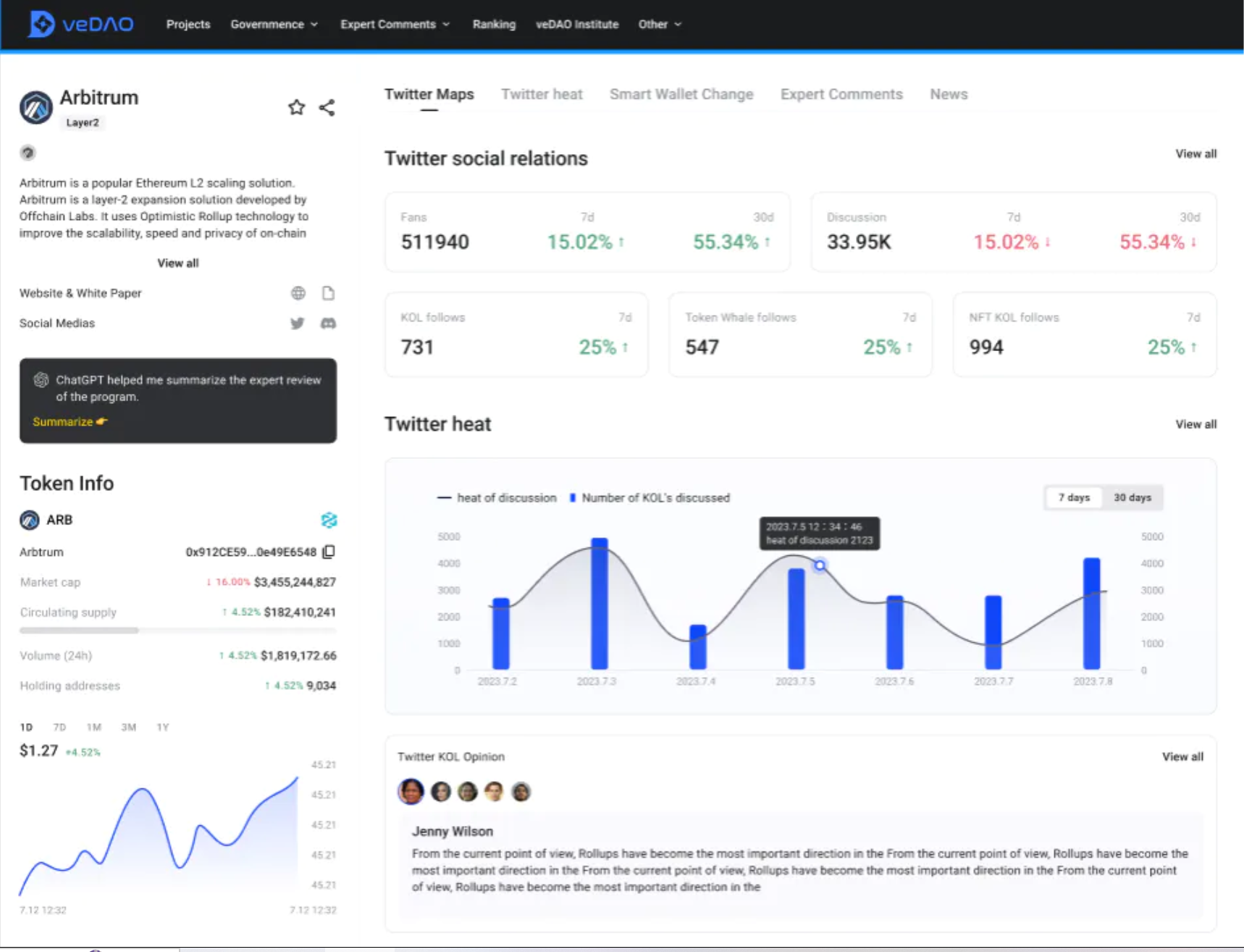Open the Other dropdown menu
The height and width of the screenshot is (952, 1244).
660,24
